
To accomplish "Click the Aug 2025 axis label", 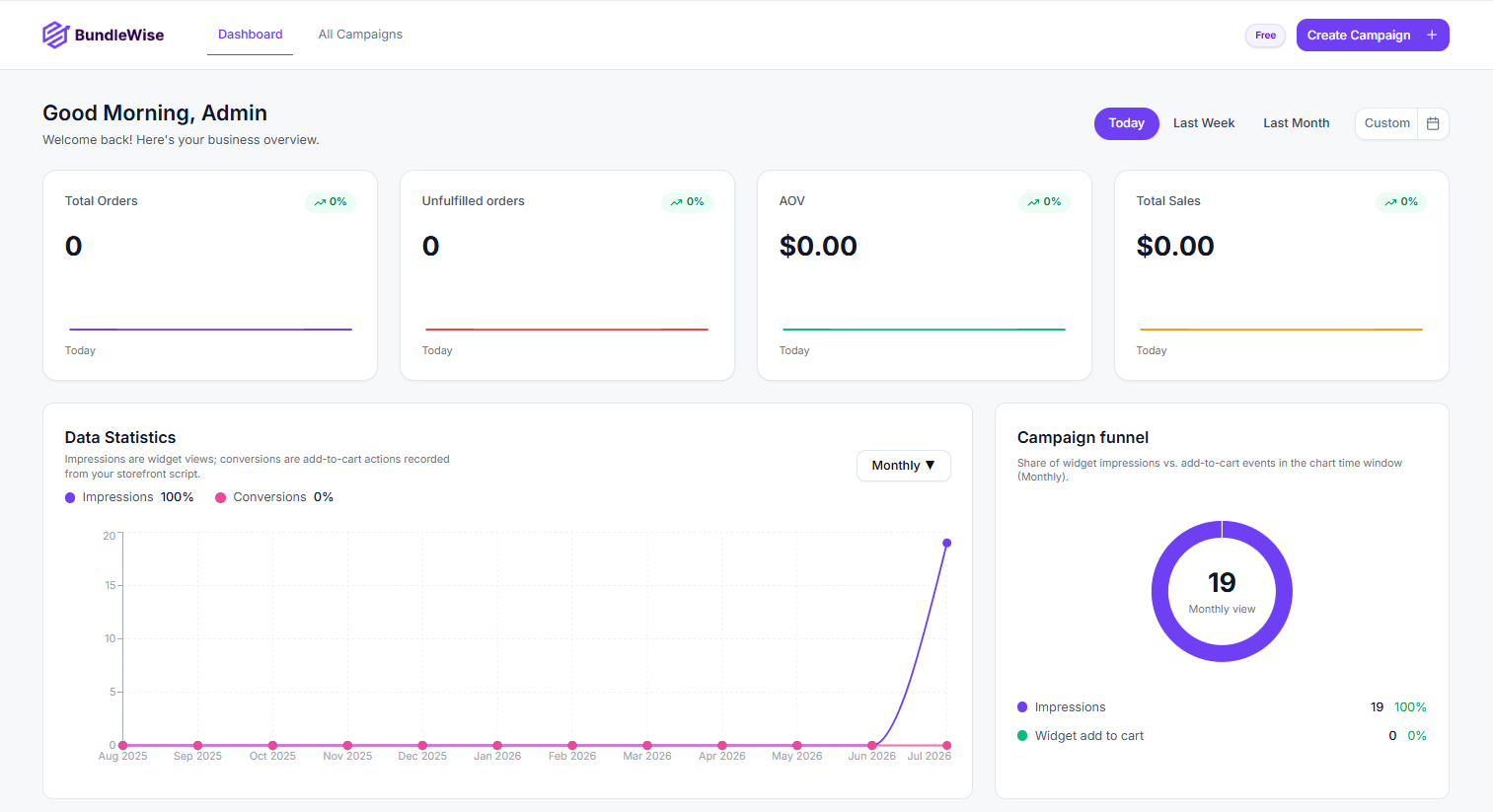I will point(123,757).
